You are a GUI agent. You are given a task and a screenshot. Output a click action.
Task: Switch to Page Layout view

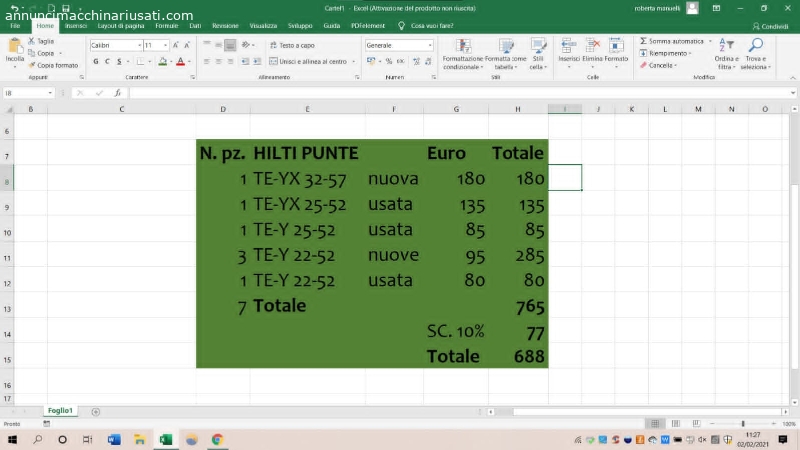click(676, 423)
